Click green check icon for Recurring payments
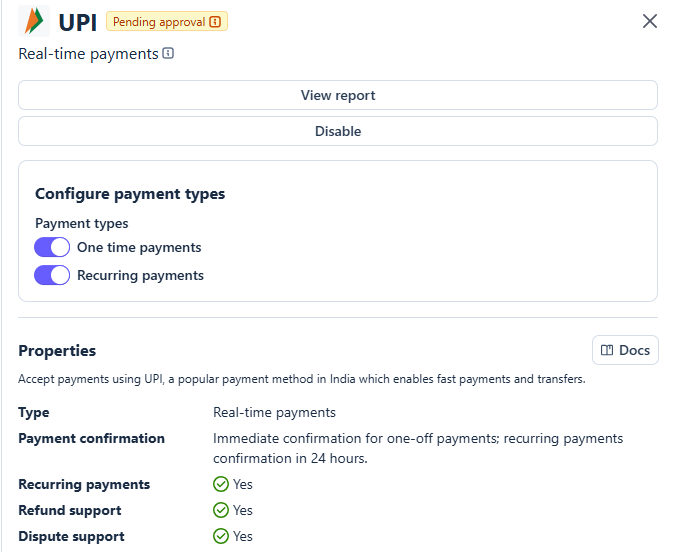 [x=221, y=484]
